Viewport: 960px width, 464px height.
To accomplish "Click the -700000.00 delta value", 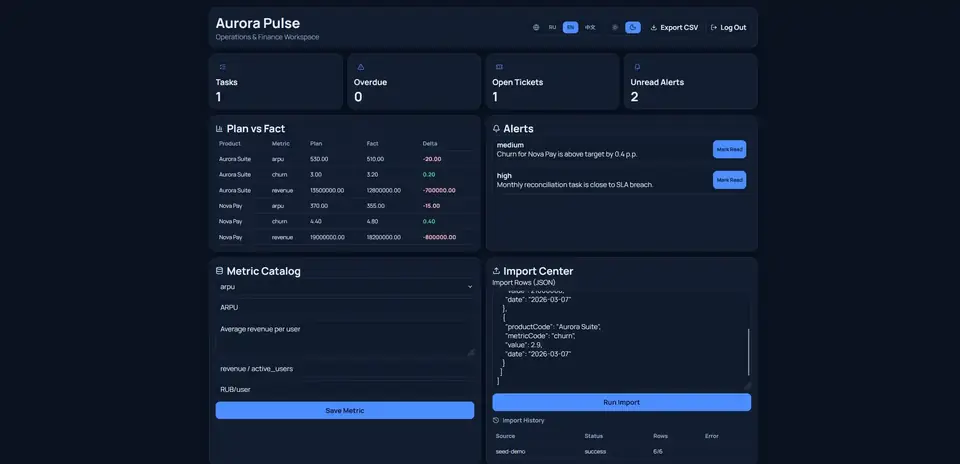I will (439, 190).
